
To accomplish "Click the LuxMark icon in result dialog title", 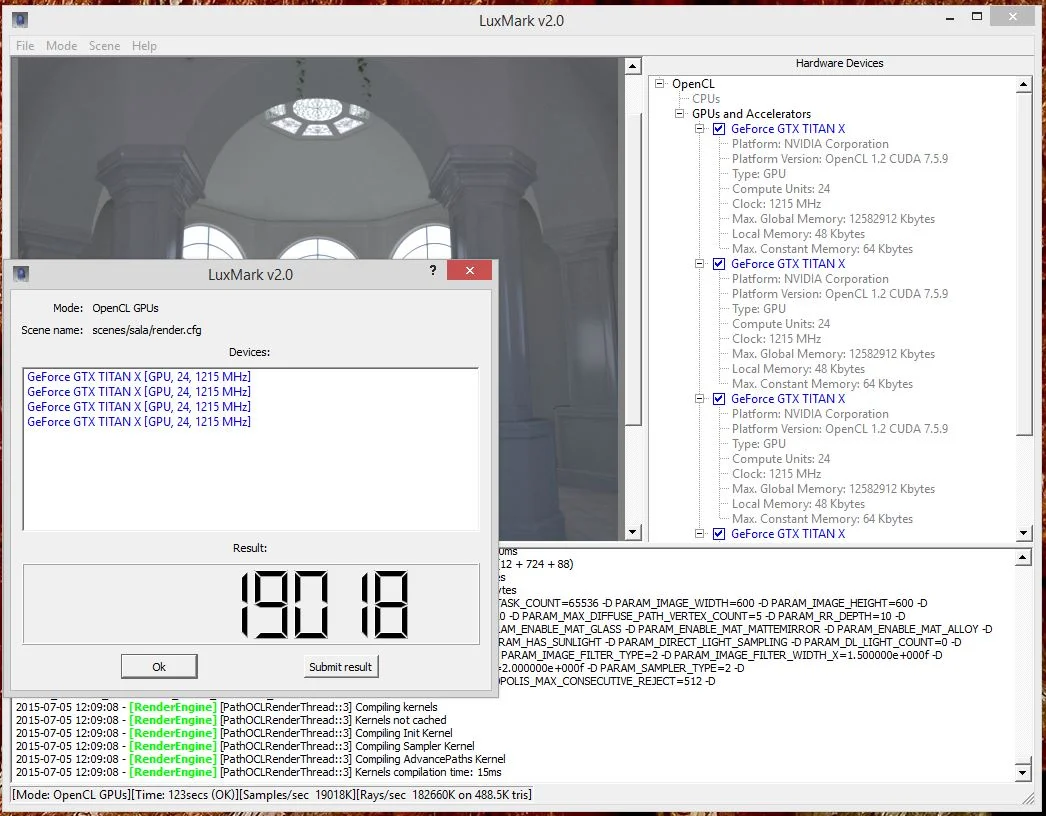I will [21, 274].
